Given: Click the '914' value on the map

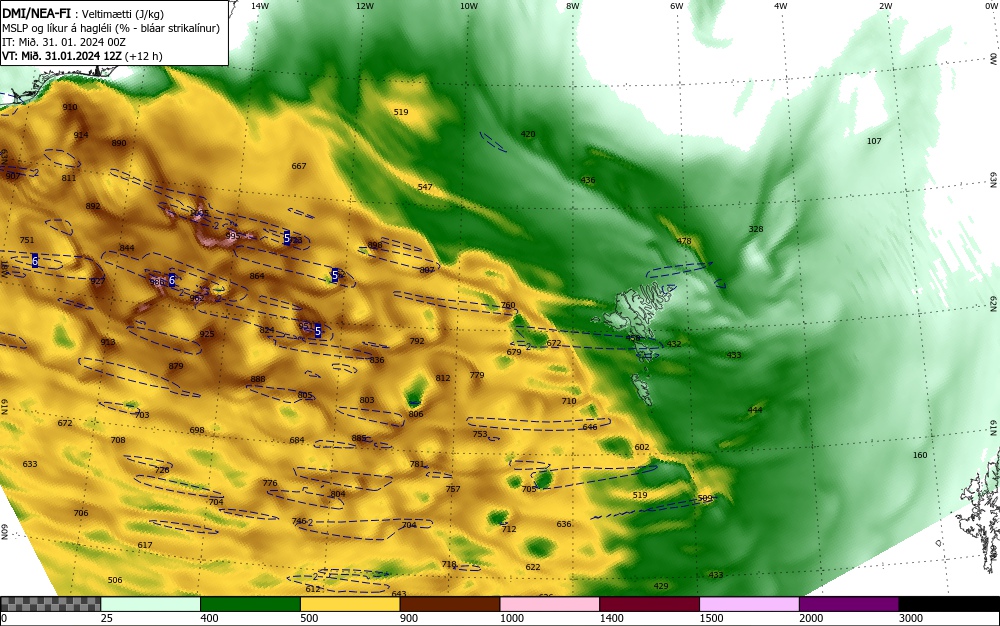Looking at the screenshot, I should click(81, 135).
